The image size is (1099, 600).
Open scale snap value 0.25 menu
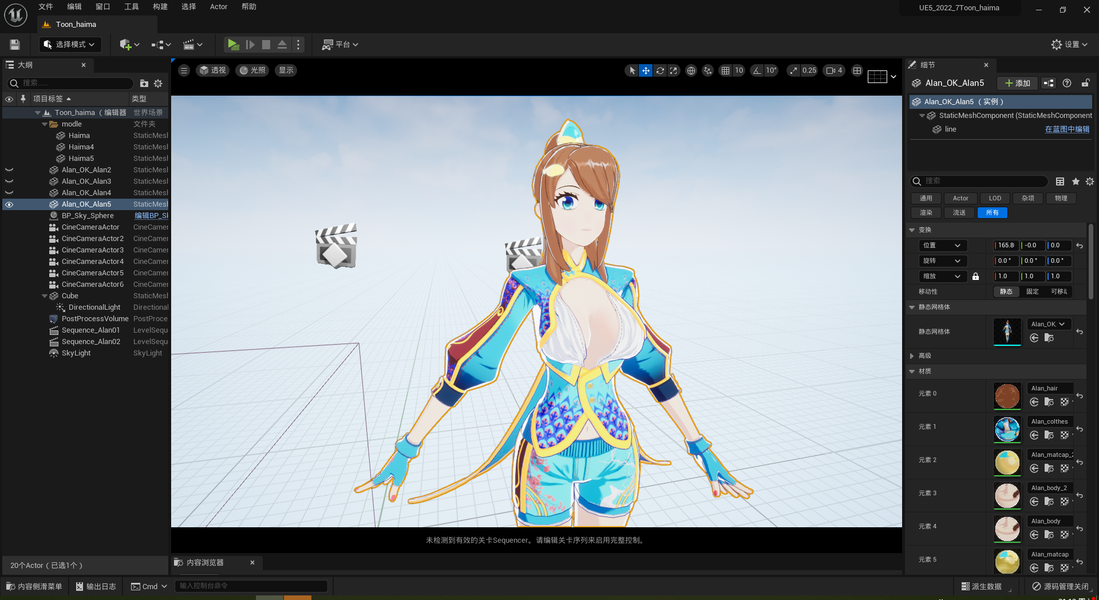pos(810,70)
